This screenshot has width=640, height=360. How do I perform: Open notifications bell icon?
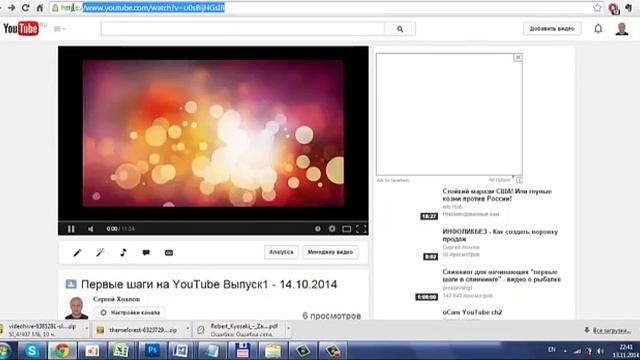(598, 29)
